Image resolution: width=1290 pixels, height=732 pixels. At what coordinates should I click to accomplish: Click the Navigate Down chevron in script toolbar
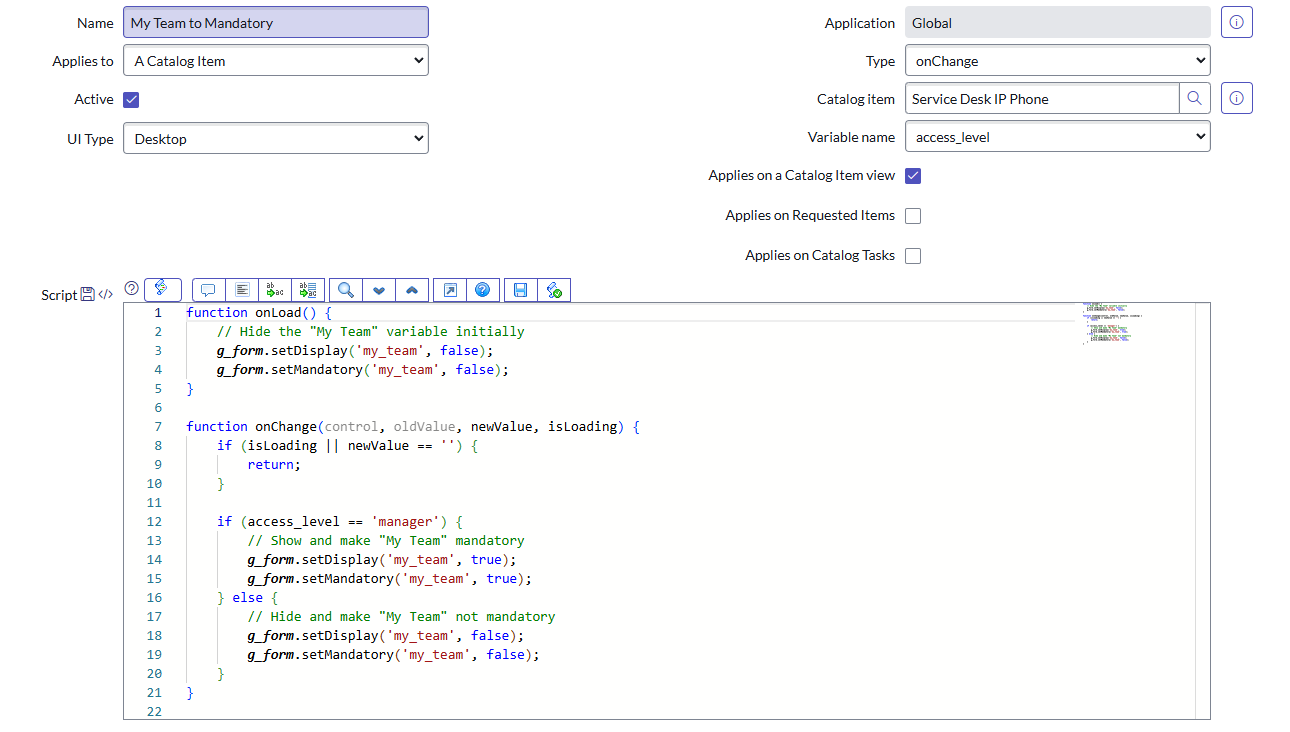point(378,289)
